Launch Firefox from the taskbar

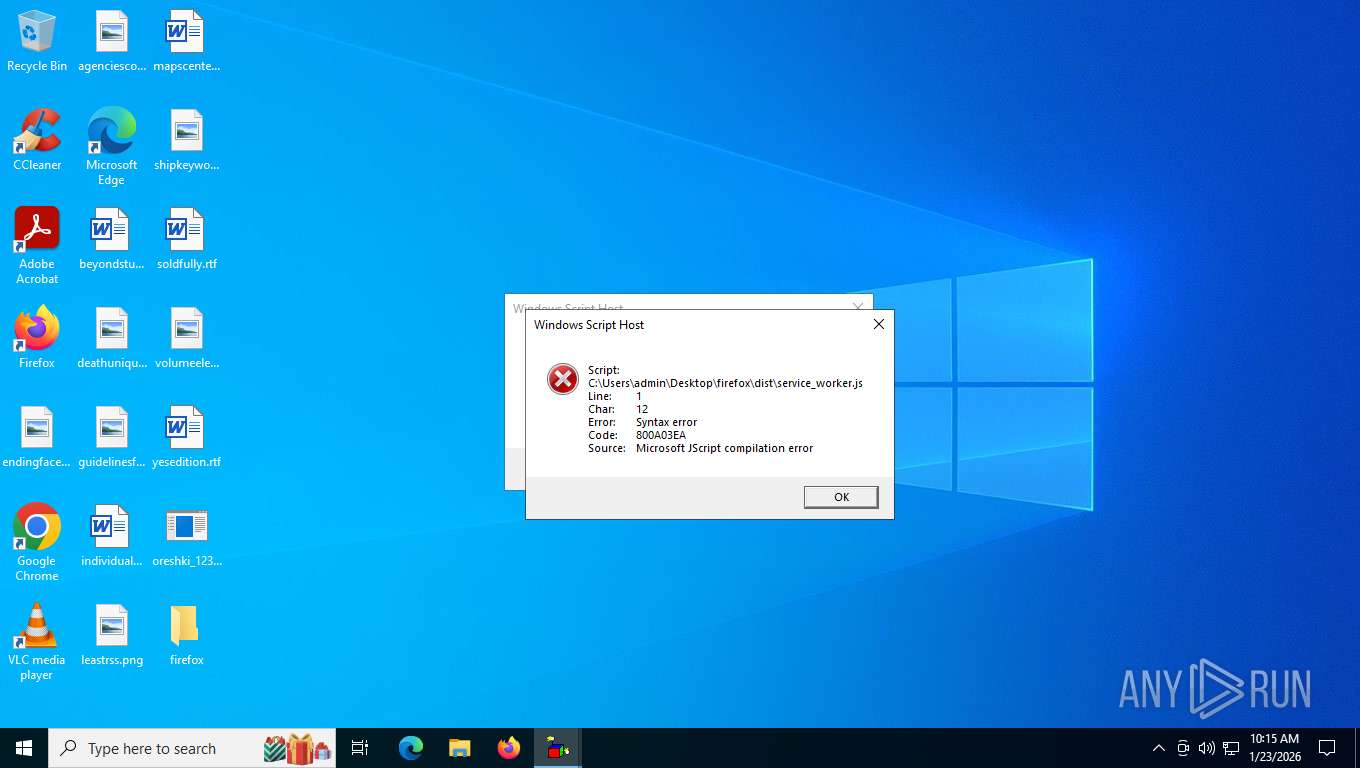[x=508, y=748]
